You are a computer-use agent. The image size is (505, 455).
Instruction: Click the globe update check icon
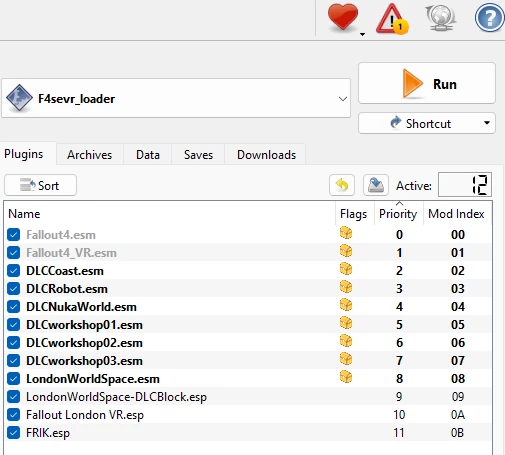pyautogui.click(x=440, y=18)
